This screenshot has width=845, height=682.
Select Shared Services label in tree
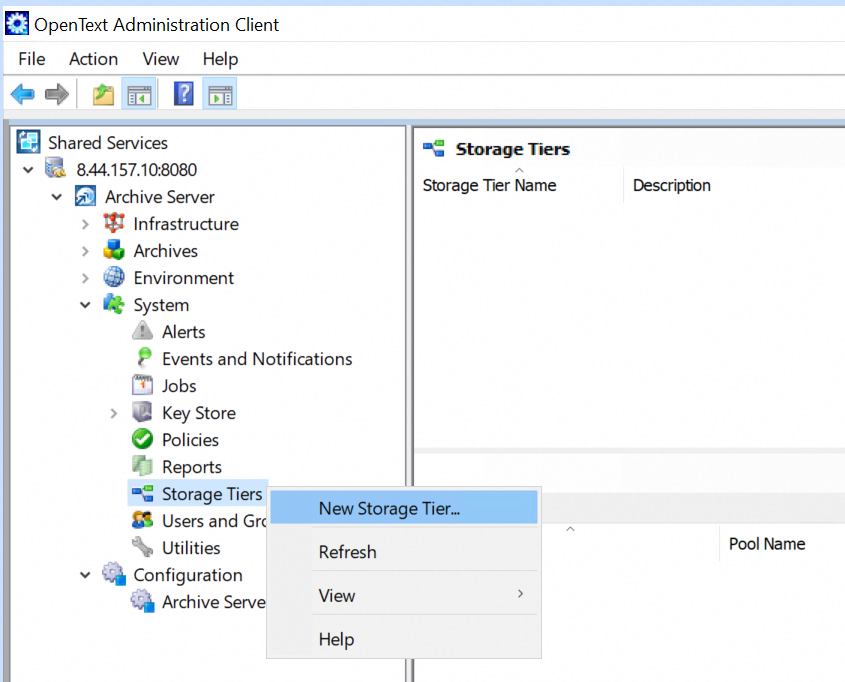tap(108, 143)
